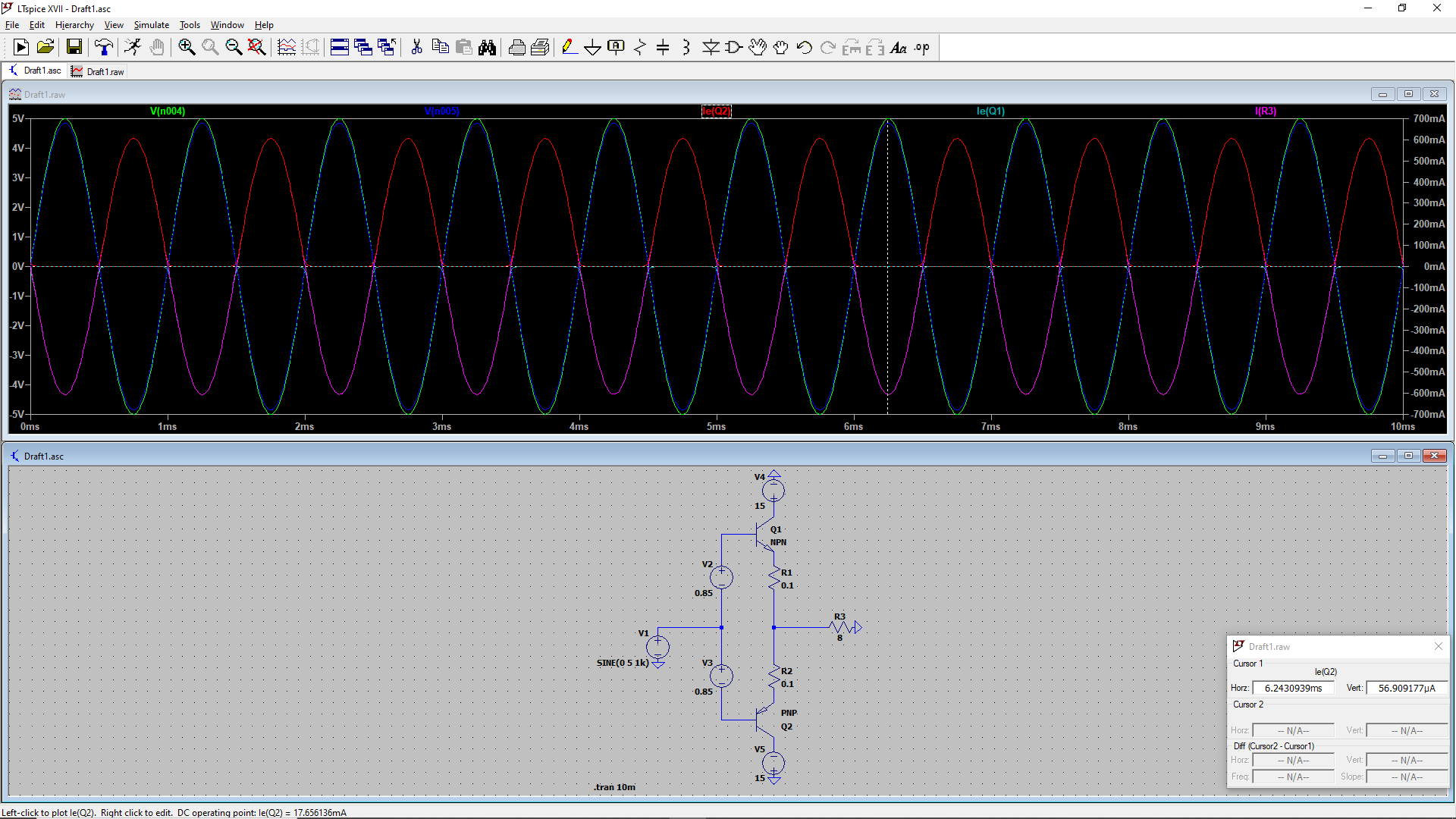Click the .tran 10m directive text
The image size is (1456, 819).
point(614,787)
